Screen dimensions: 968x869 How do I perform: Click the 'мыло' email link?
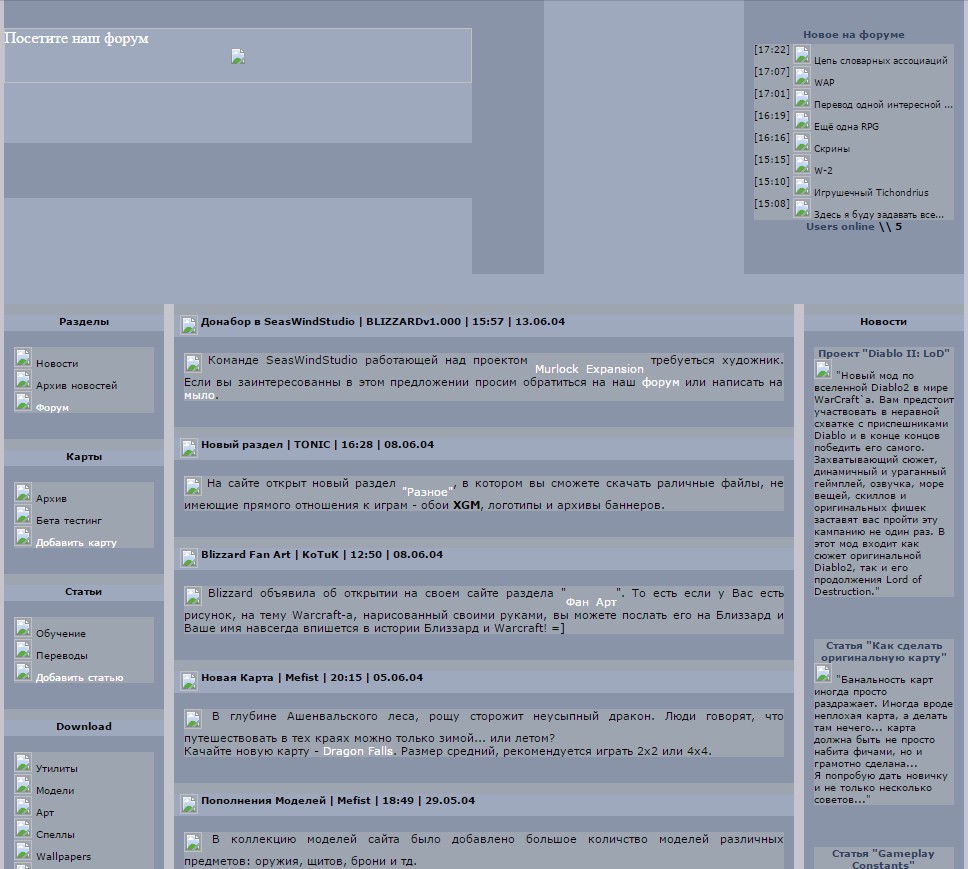click(199, 396)
